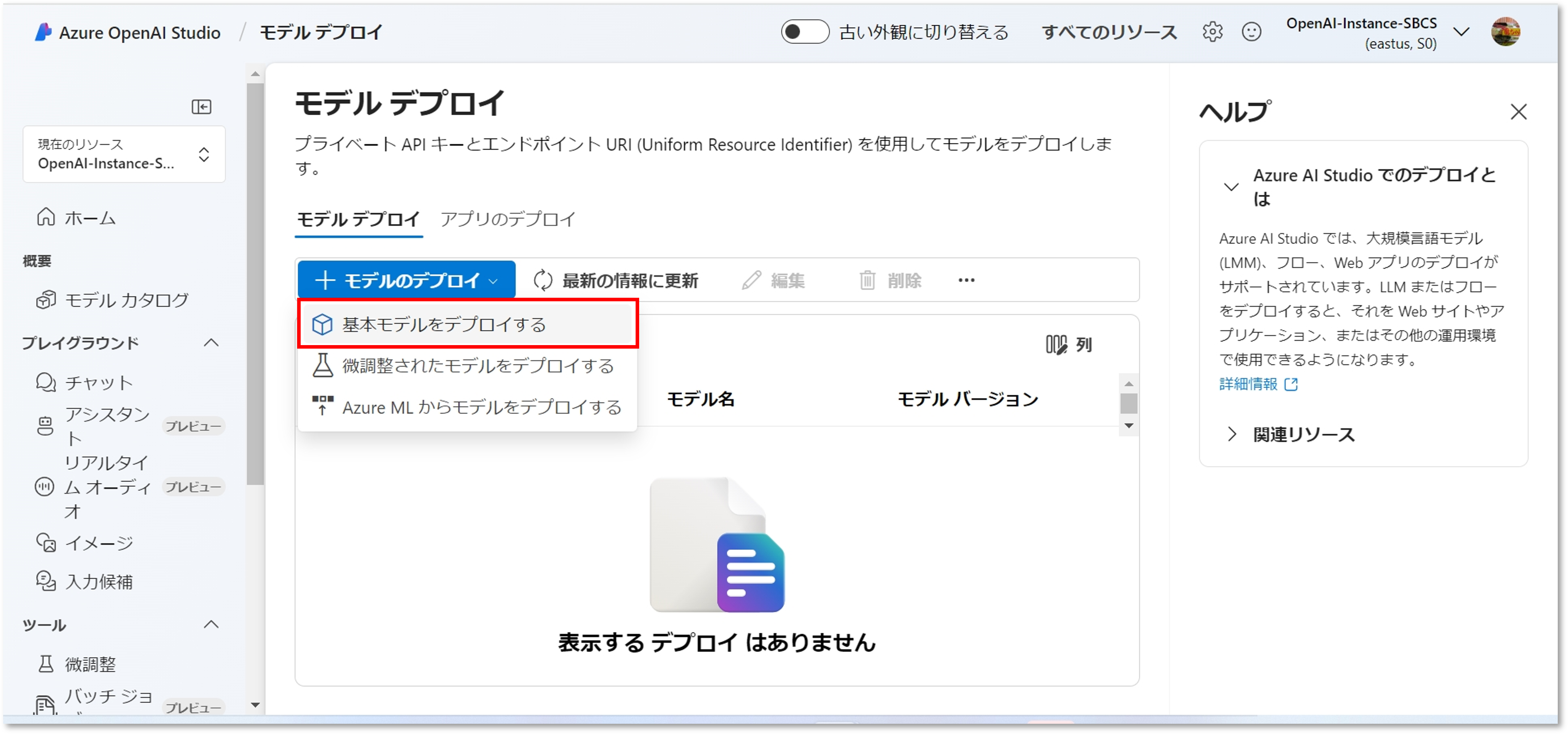Choose 微調整されたモデルをデプロイする

pyautogui.click(x=467, y=366)
